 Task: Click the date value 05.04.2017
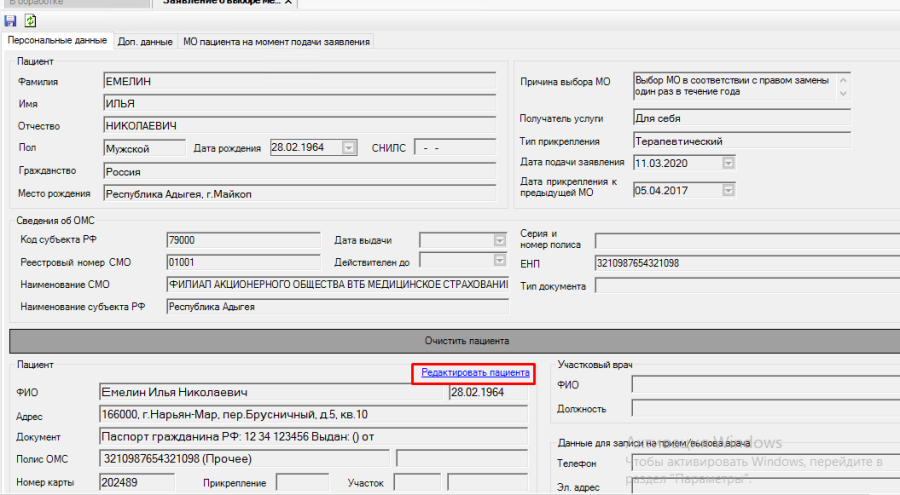coord(661,190)
